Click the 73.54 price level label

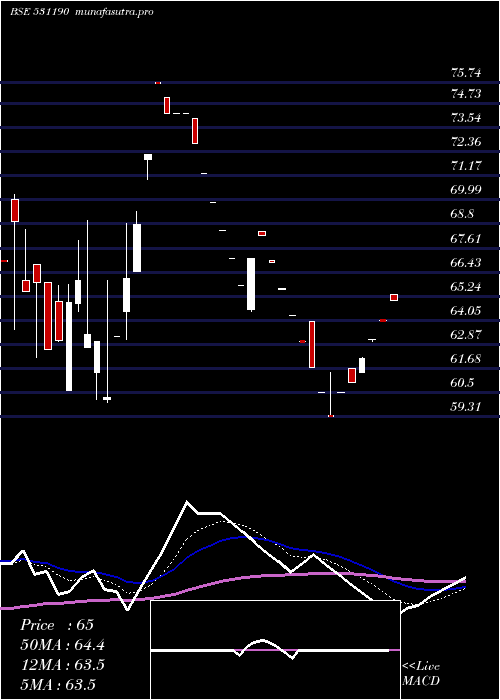[x=466, y=118]
